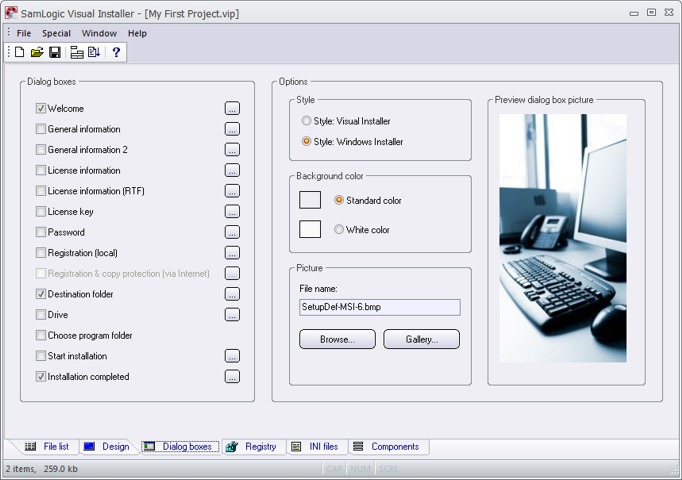Uncheck the Welcome checkbox
Image resolution: width=682 pixels, height=480 pixels.
tap(40, 108)
